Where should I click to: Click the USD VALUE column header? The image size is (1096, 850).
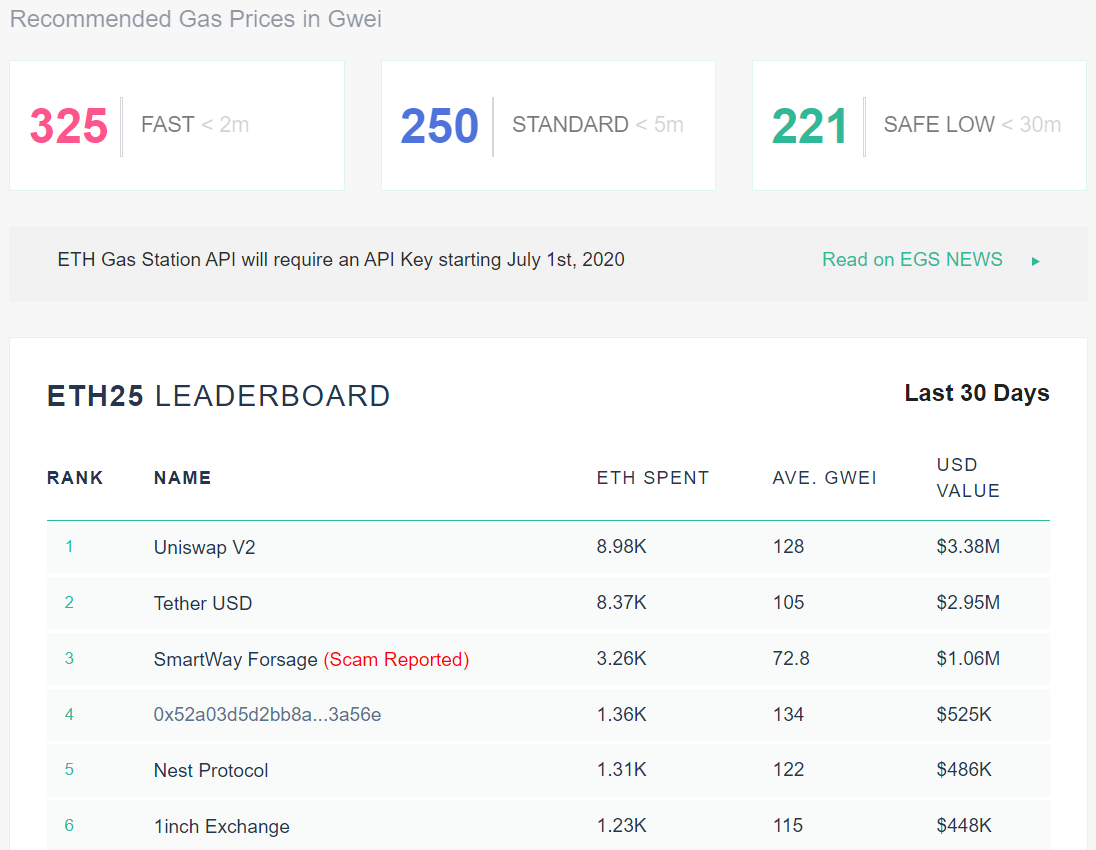(968, 478)
